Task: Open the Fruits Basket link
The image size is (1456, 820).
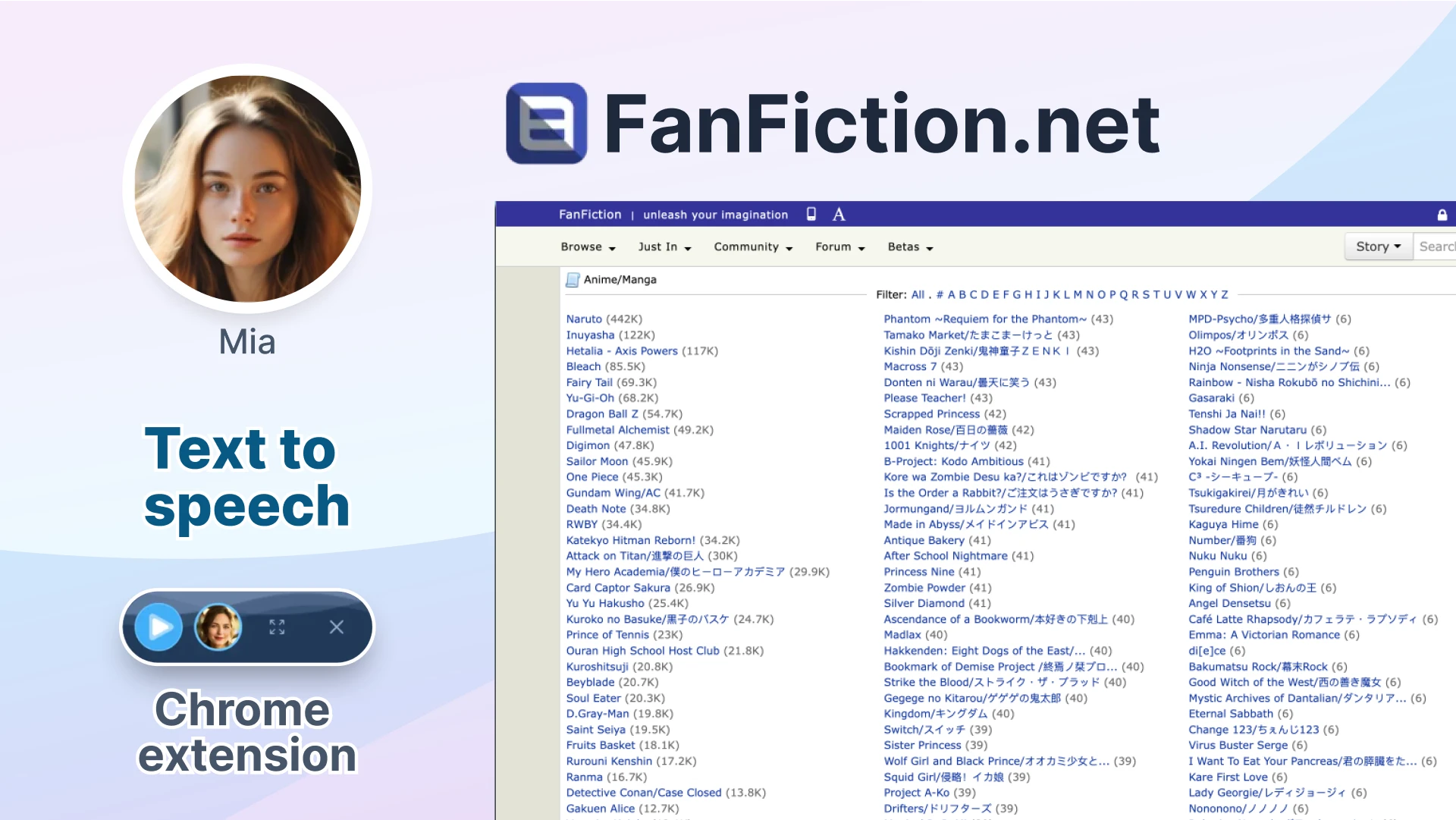Action: (600, 746)
